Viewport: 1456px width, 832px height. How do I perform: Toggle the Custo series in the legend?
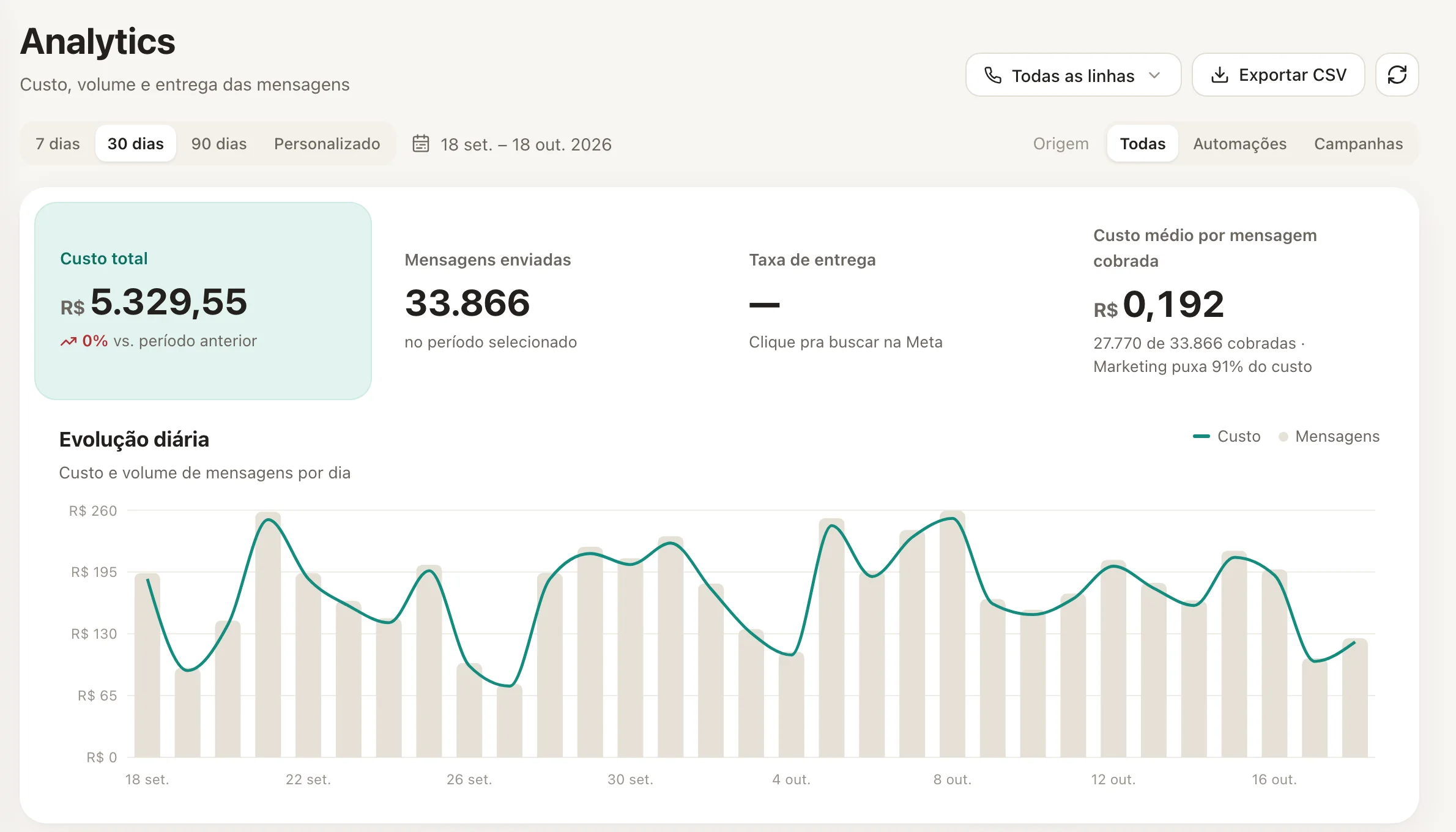1227,436
